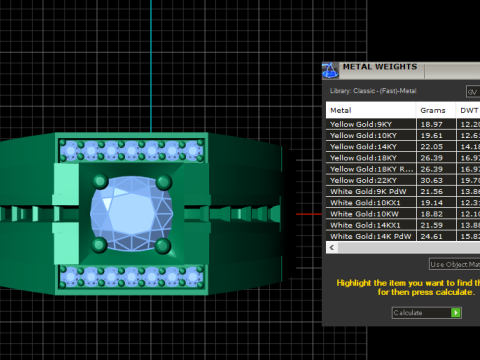
Task: Select the Yellow Gold:10KY row
Action: coord(403,135)
